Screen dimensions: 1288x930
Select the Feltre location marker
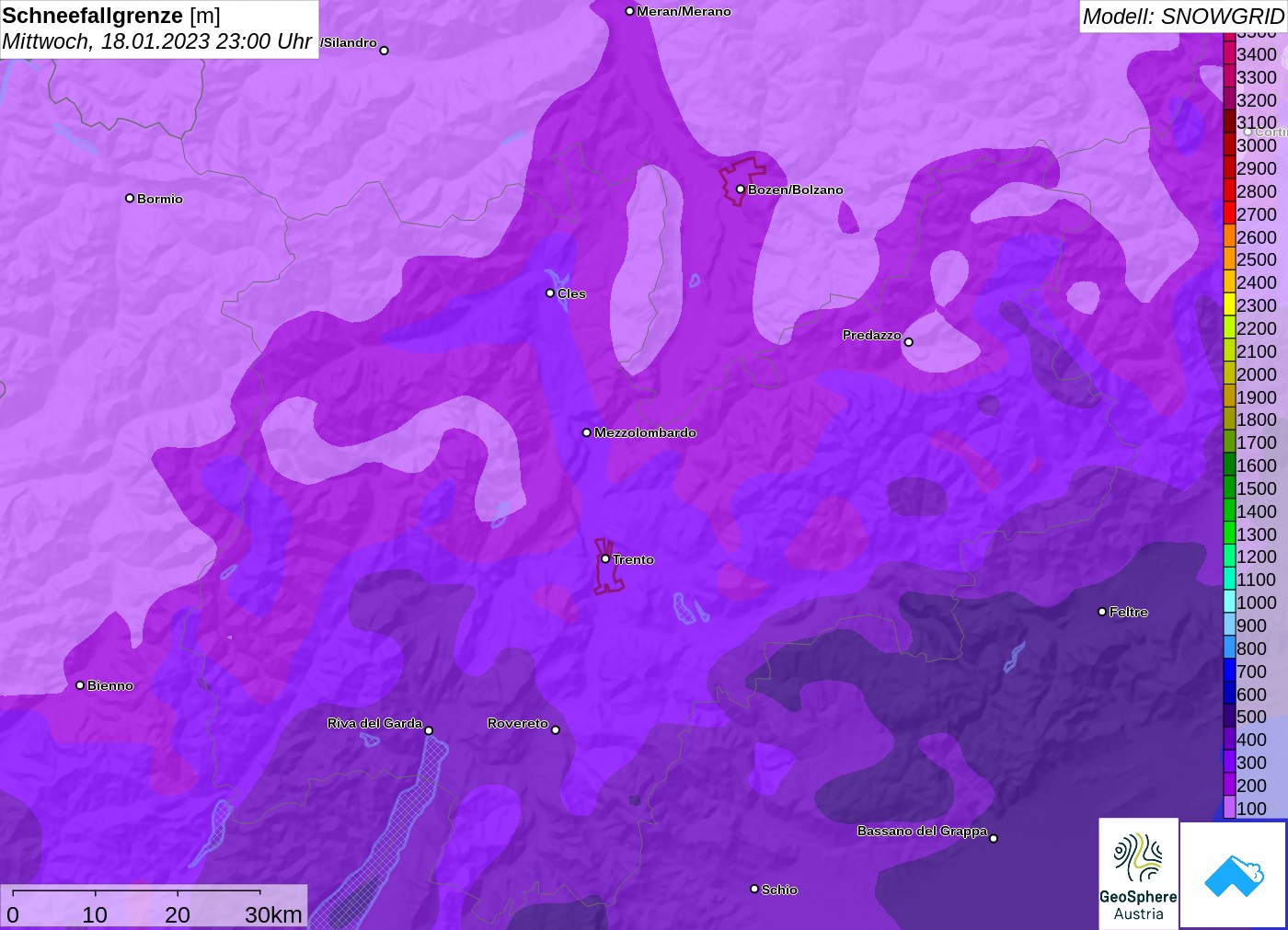(x=1102, y=612)
